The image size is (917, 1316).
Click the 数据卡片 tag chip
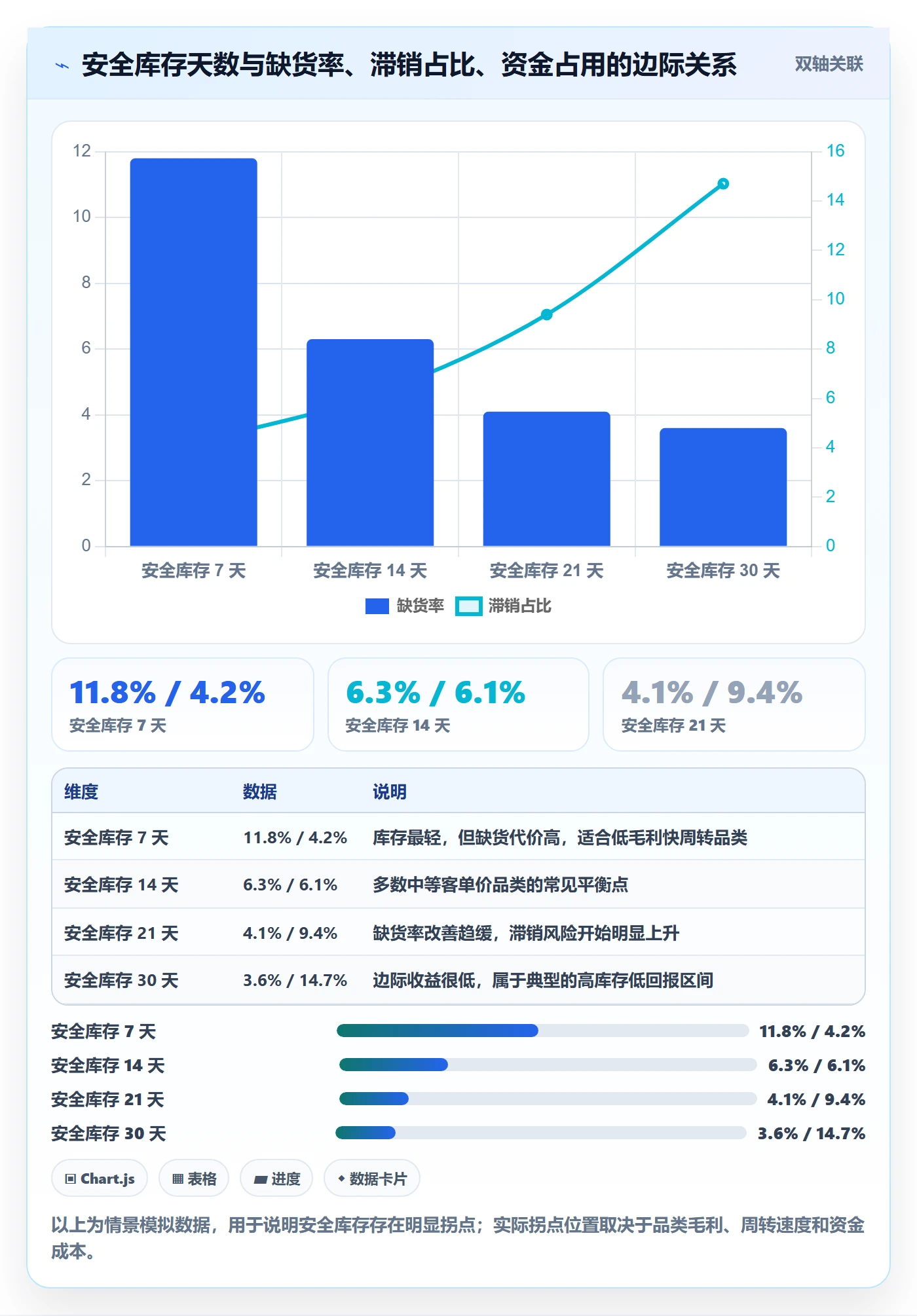[372, 1179]
